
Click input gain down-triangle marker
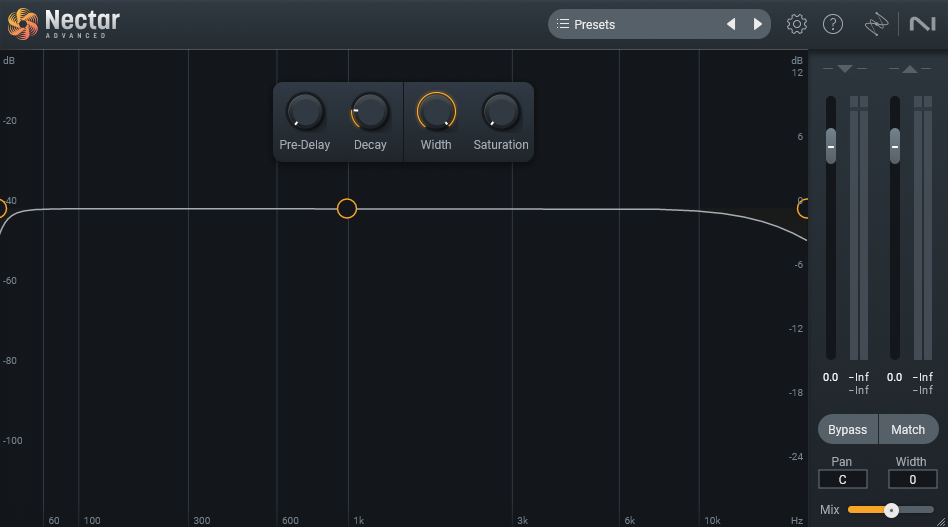tap(845, 69)
